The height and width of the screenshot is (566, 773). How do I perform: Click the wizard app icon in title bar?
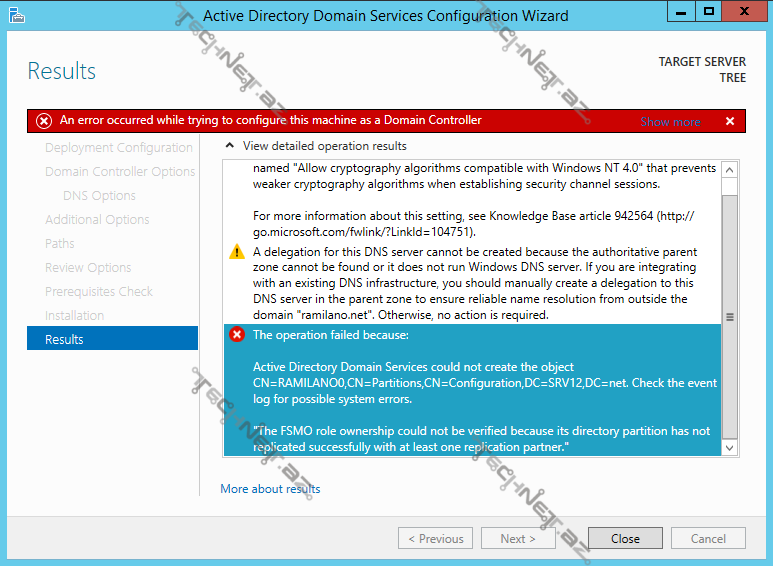click(x=15, y=15)
